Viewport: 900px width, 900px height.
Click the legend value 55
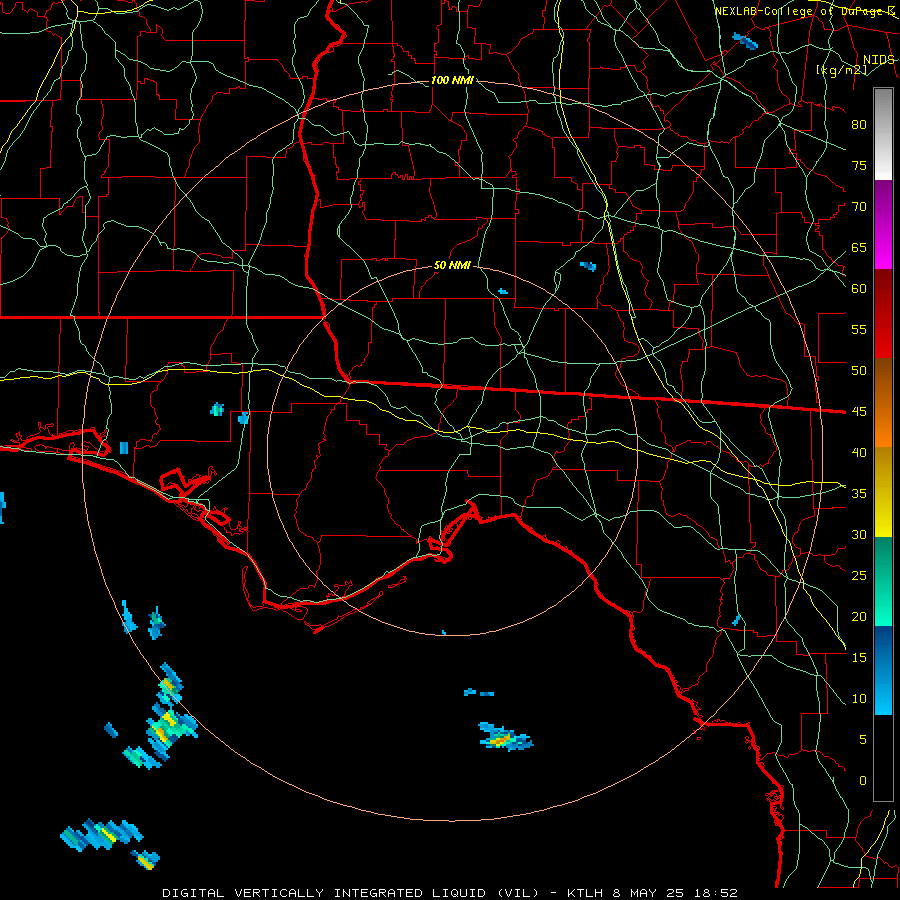pyautogui.click(x=859, y=329)
